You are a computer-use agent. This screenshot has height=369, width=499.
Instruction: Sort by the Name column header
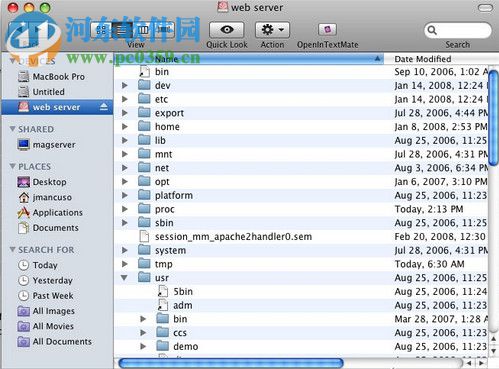(249, 59)
